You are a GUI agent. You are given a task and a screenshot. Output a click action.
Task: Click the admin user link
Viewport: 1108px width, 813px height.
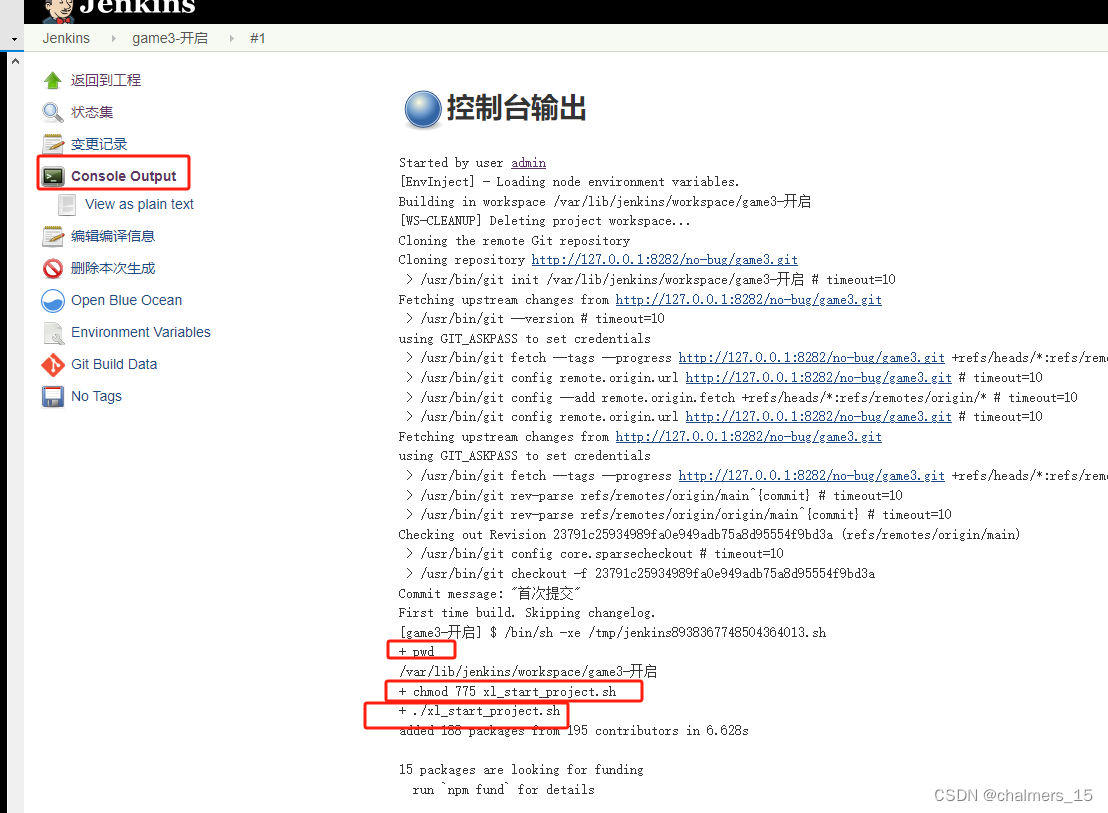(528, 163)
